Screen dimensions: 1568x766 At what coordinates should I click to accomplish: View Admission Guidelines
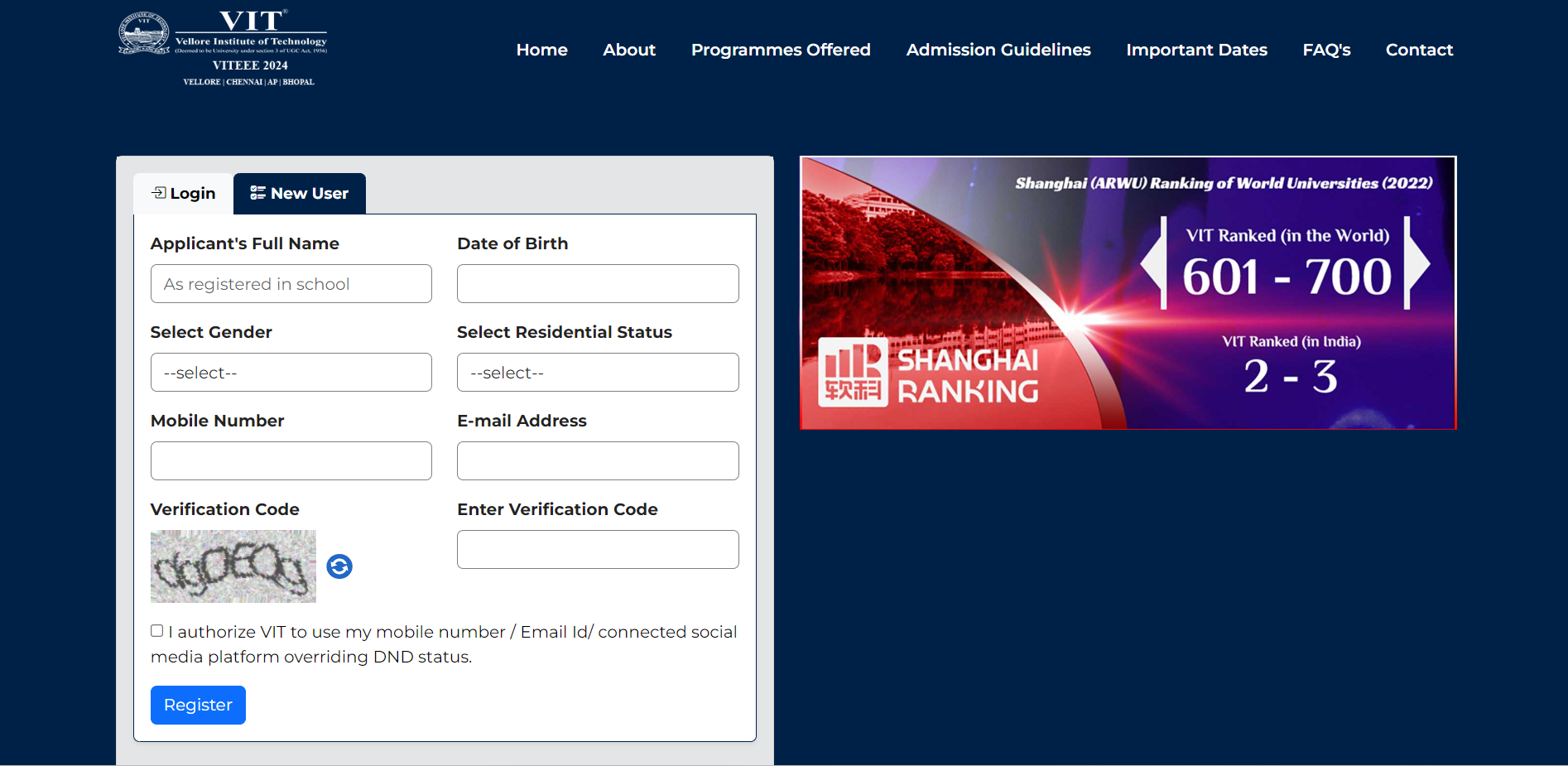(x=998, y=50)
